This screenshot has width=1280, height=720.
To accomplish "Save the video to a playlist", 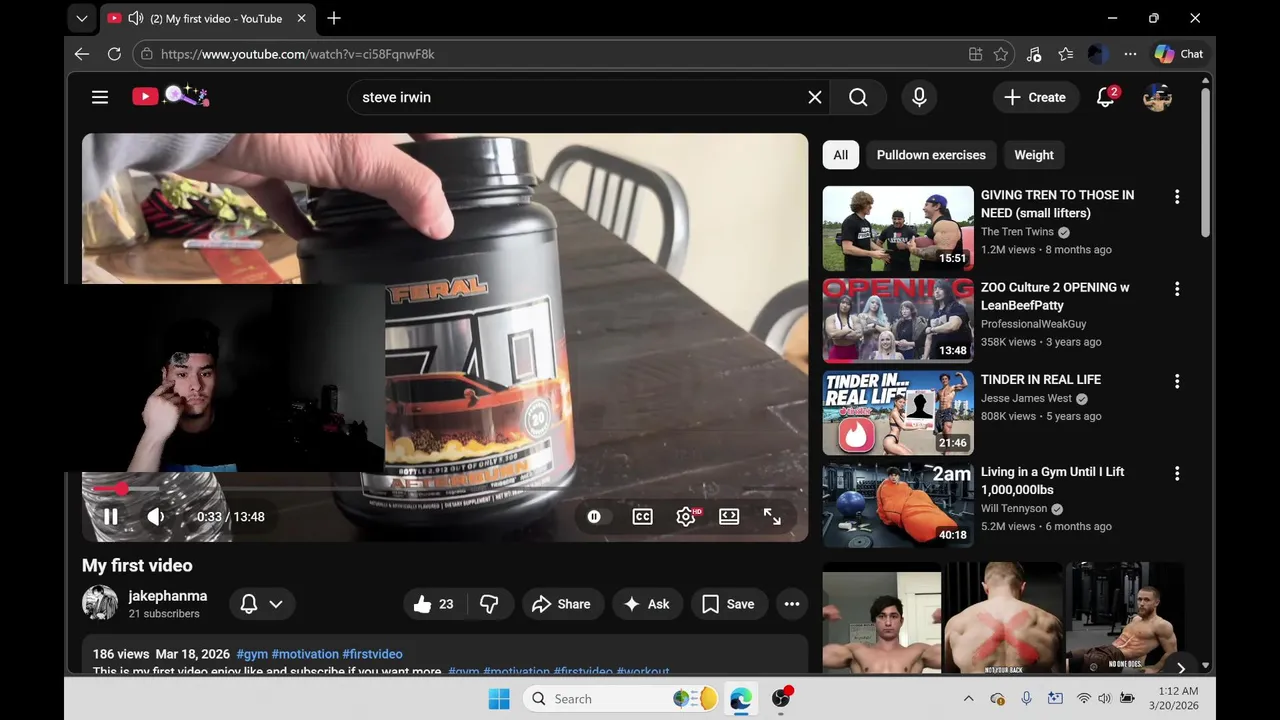I will [729, 604].
